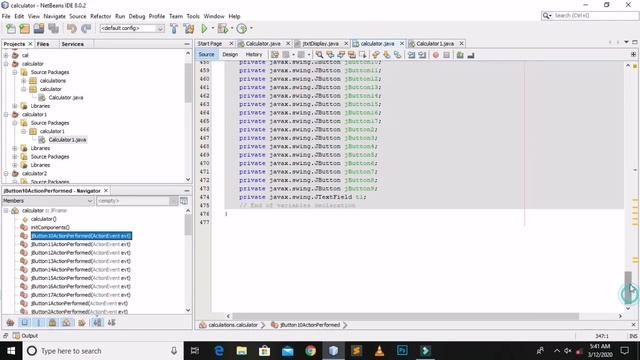Open the Profile Project arrow dropdown

tap(251, 29)
